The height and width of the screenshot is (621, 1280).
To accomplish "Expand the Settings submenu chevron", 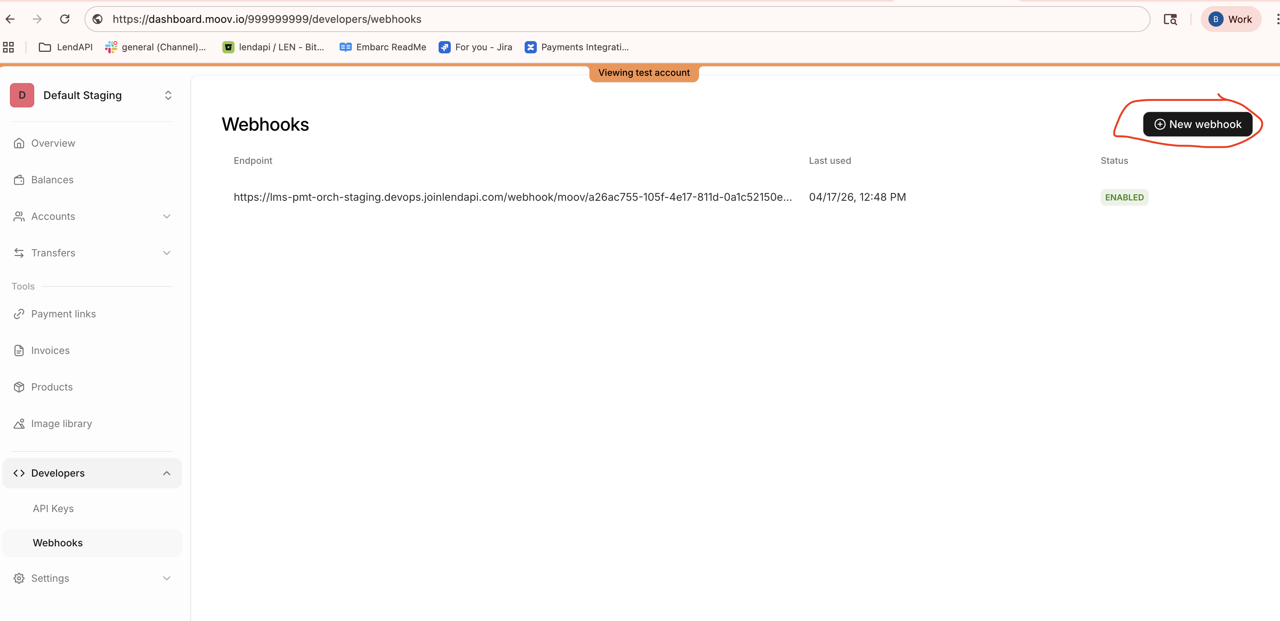I will tap(167, 578).
